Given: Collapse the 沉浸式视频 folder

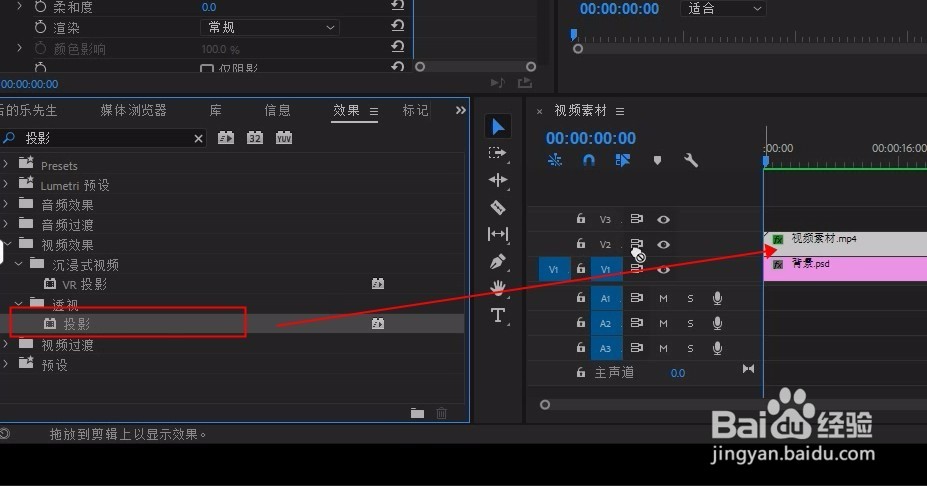Looking at the screenshot, I should coord(19,264).
